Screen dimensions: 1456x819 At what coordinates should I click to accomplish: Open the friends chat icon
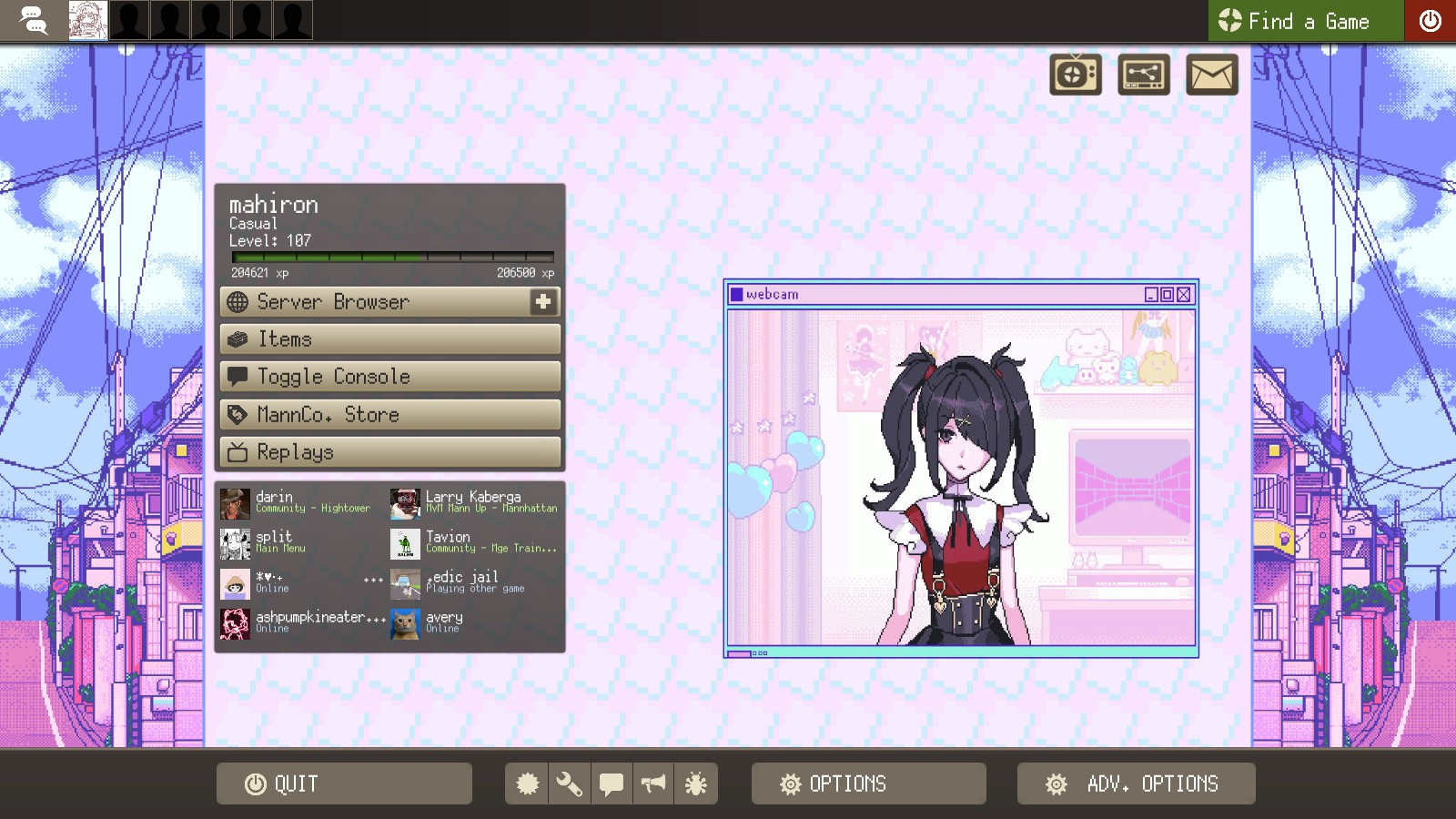coord(34,20)
